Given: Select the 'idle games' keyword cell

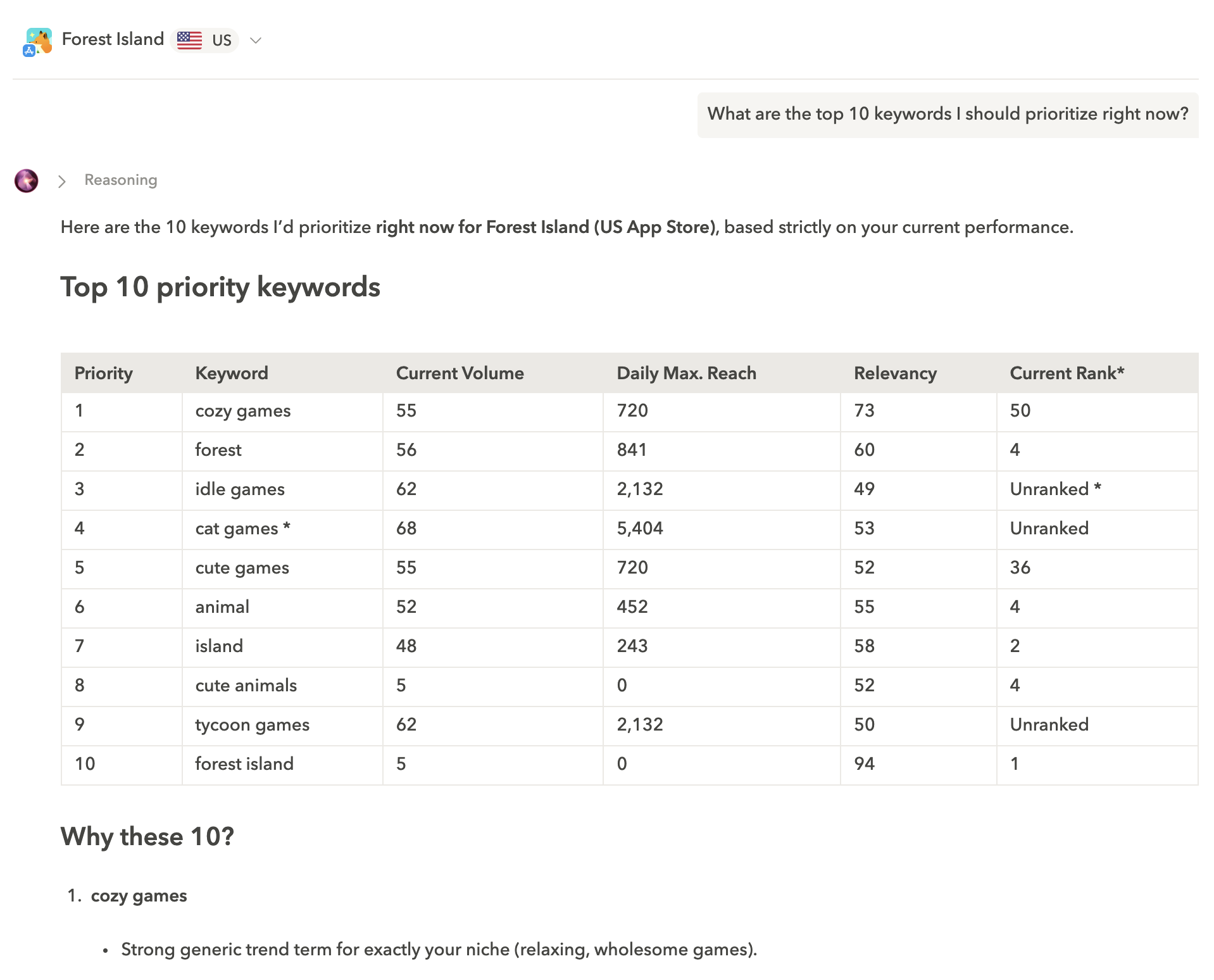Looking at the screenshot, I should [x=282, y=490].
